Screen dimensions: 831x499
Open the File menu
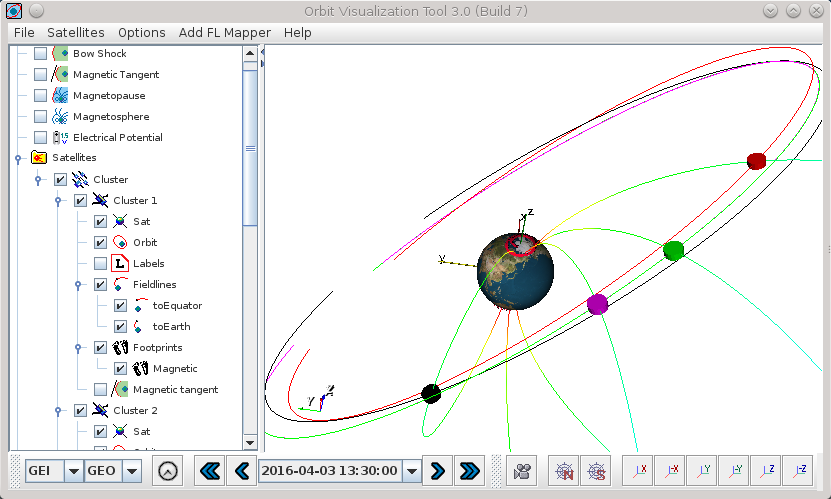24,33
